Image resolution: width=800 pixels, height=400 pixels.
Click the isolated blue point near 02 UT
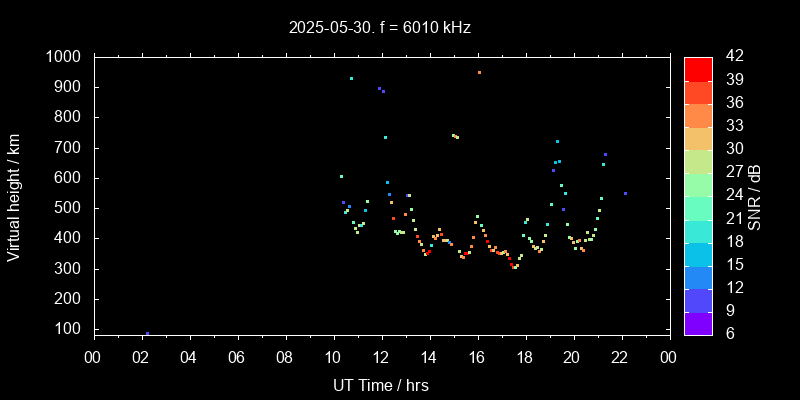point(147,333)
